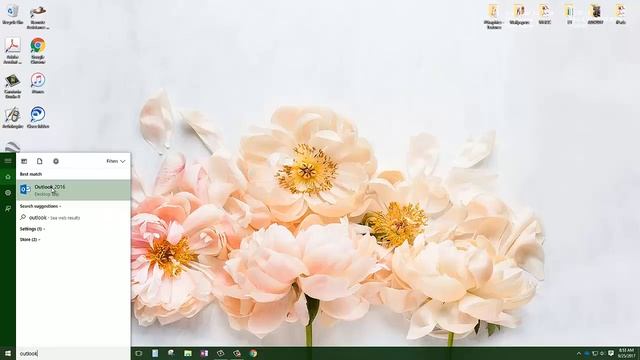The height and width of the screenshot is (360, 640).
Task: Expand the Store (2) results group
Action: coord(30,240)
